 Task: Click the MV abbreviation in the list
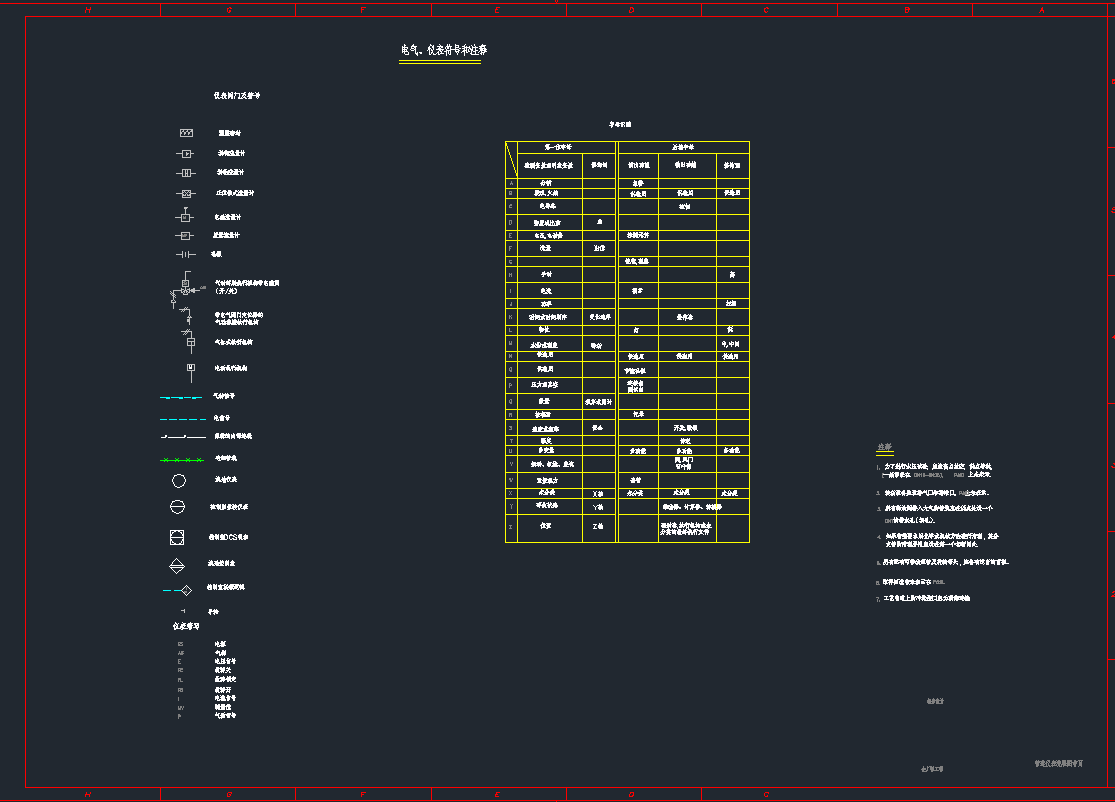180,708
